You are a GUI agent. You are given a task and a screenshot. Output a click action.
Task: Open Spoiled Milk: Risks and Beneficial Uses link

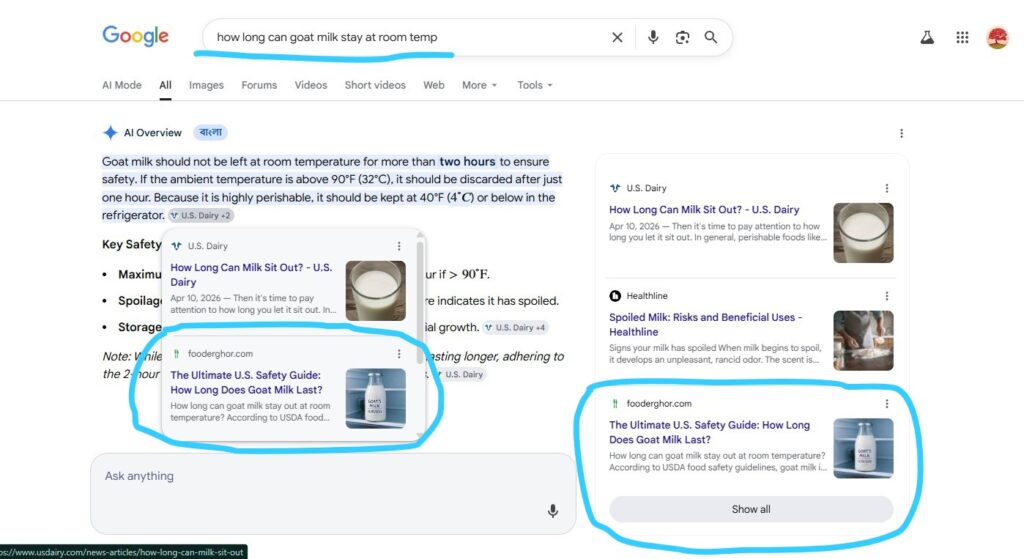coord(705,325)
